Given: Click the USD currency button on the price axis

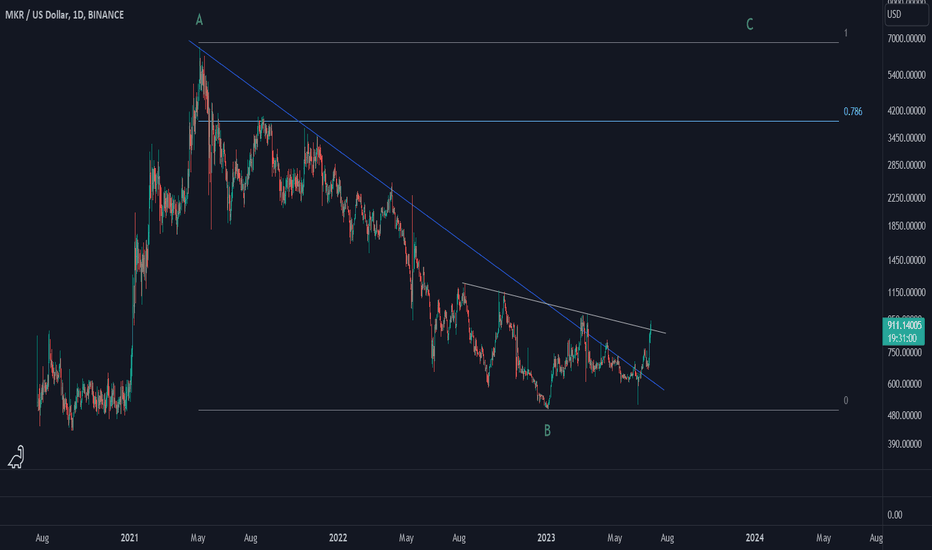Looking at the screenshot, I should point(906,14).
